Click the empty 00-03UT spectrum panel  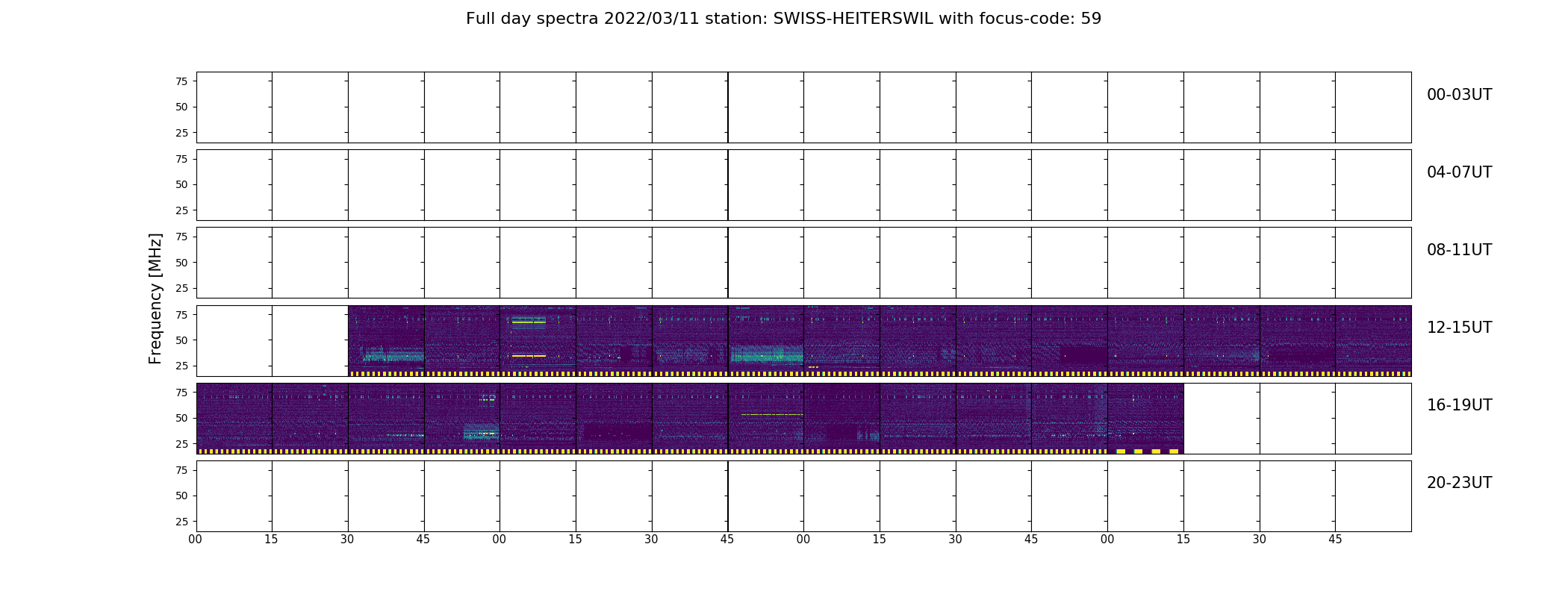point(803,107)
